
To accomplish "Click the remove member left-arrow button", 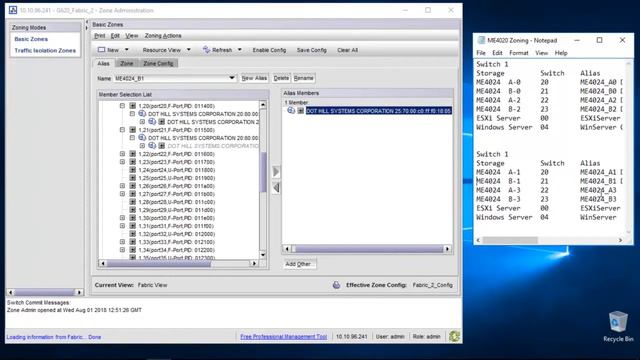I will 276,187.
